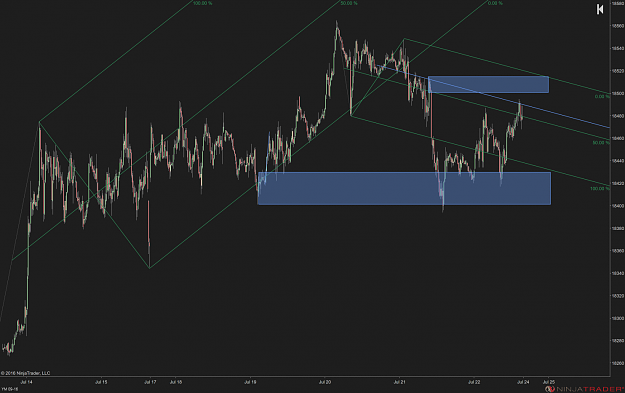625x393 pixels.
Task: Click the 18500 price axis label
Action: 618,93
